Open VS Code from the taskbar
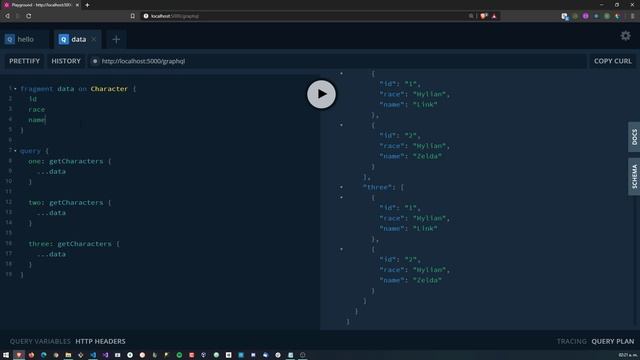 coord(93,355)
